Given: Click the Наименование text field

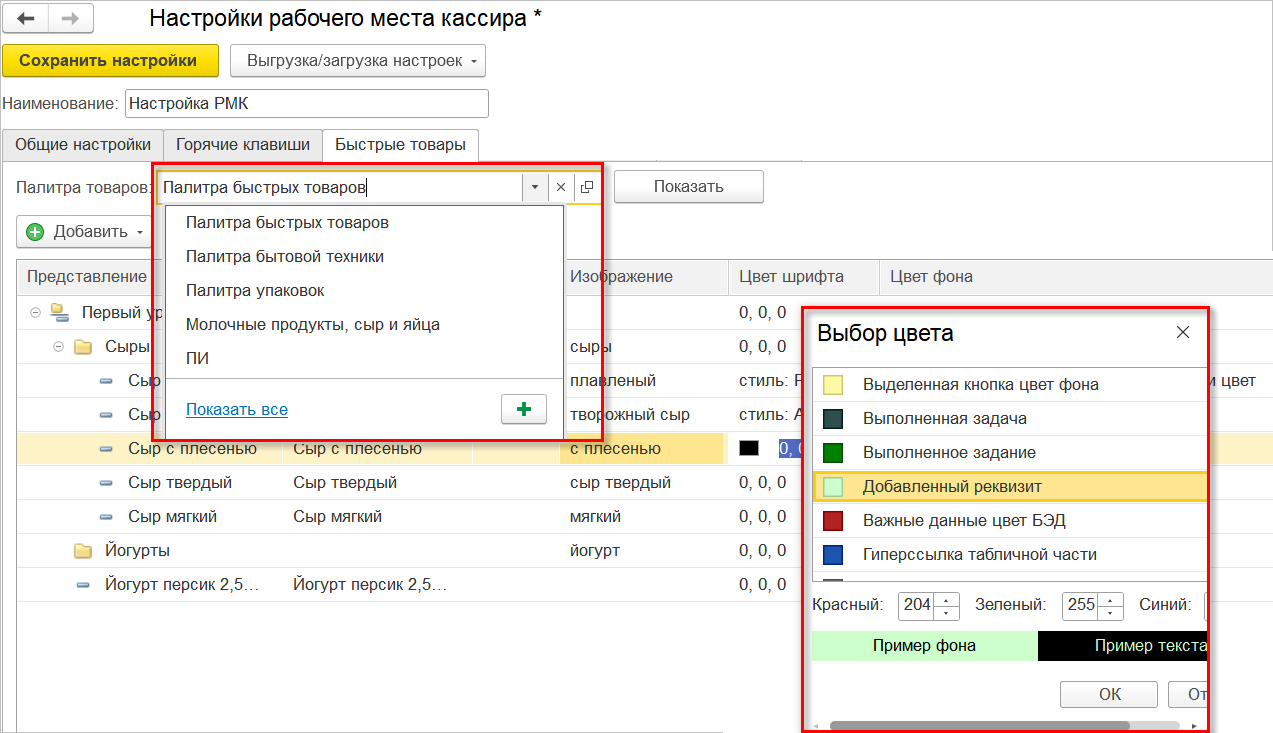Looking at the screenshot, I should tap(306, 104).
